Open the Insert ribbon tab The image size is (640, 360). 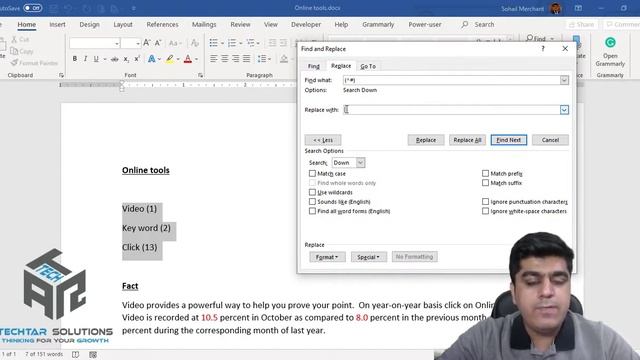point(57,24)
